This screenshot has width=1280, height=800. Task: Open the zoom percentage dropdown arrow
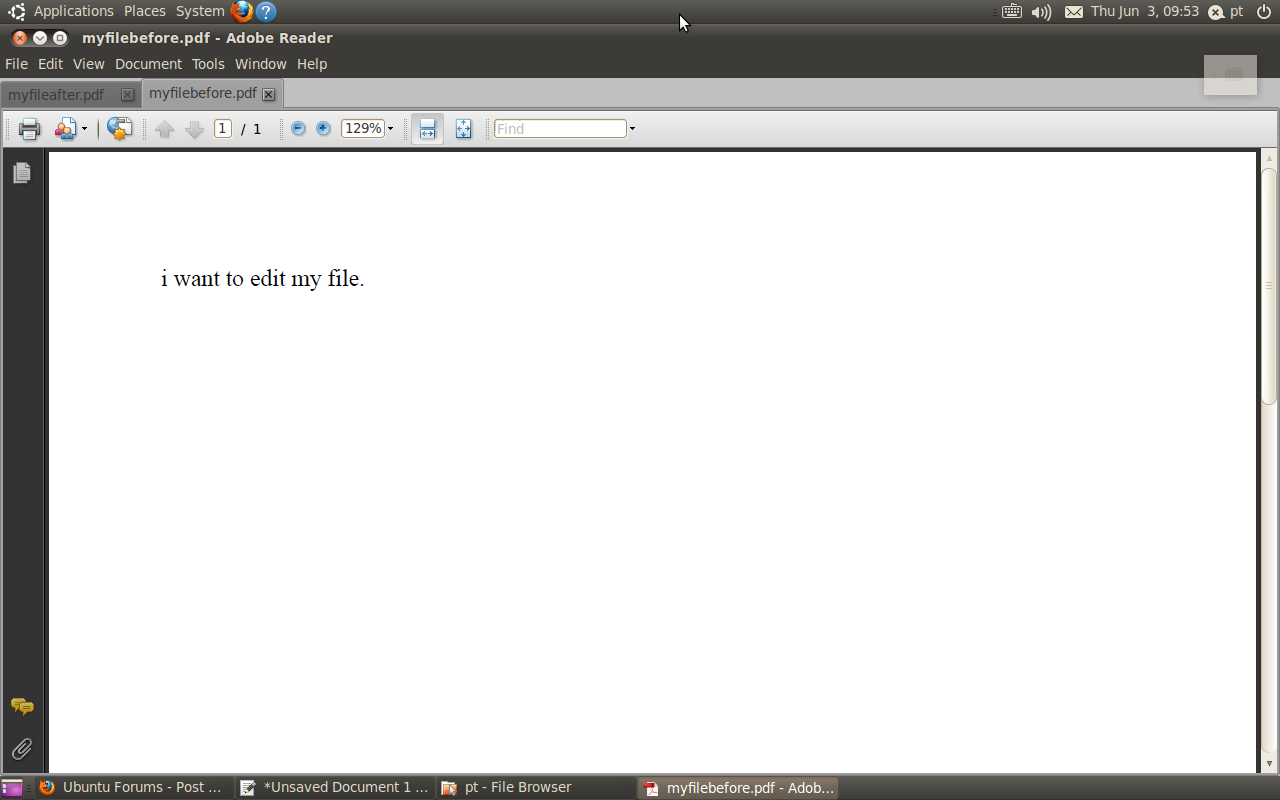[390, 129]
